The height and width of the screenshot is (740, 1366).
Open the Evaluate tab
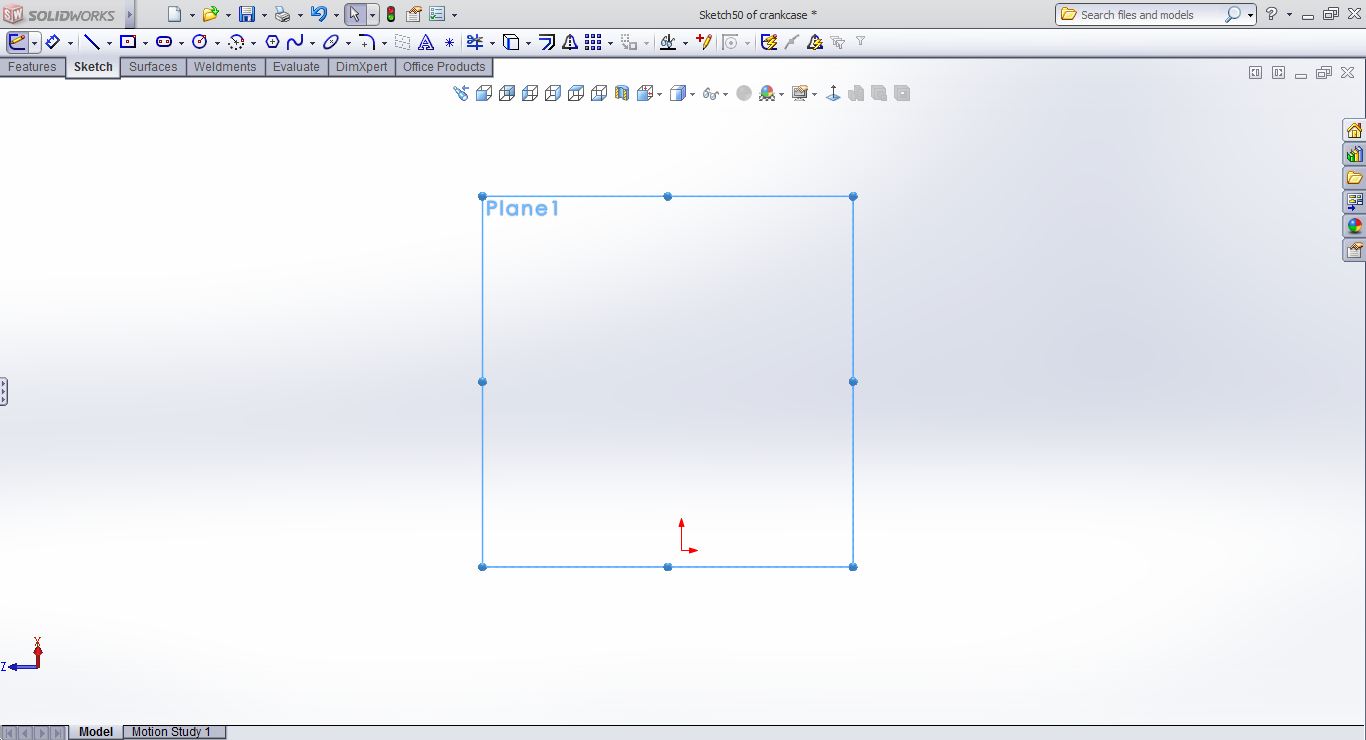(296, 67)
